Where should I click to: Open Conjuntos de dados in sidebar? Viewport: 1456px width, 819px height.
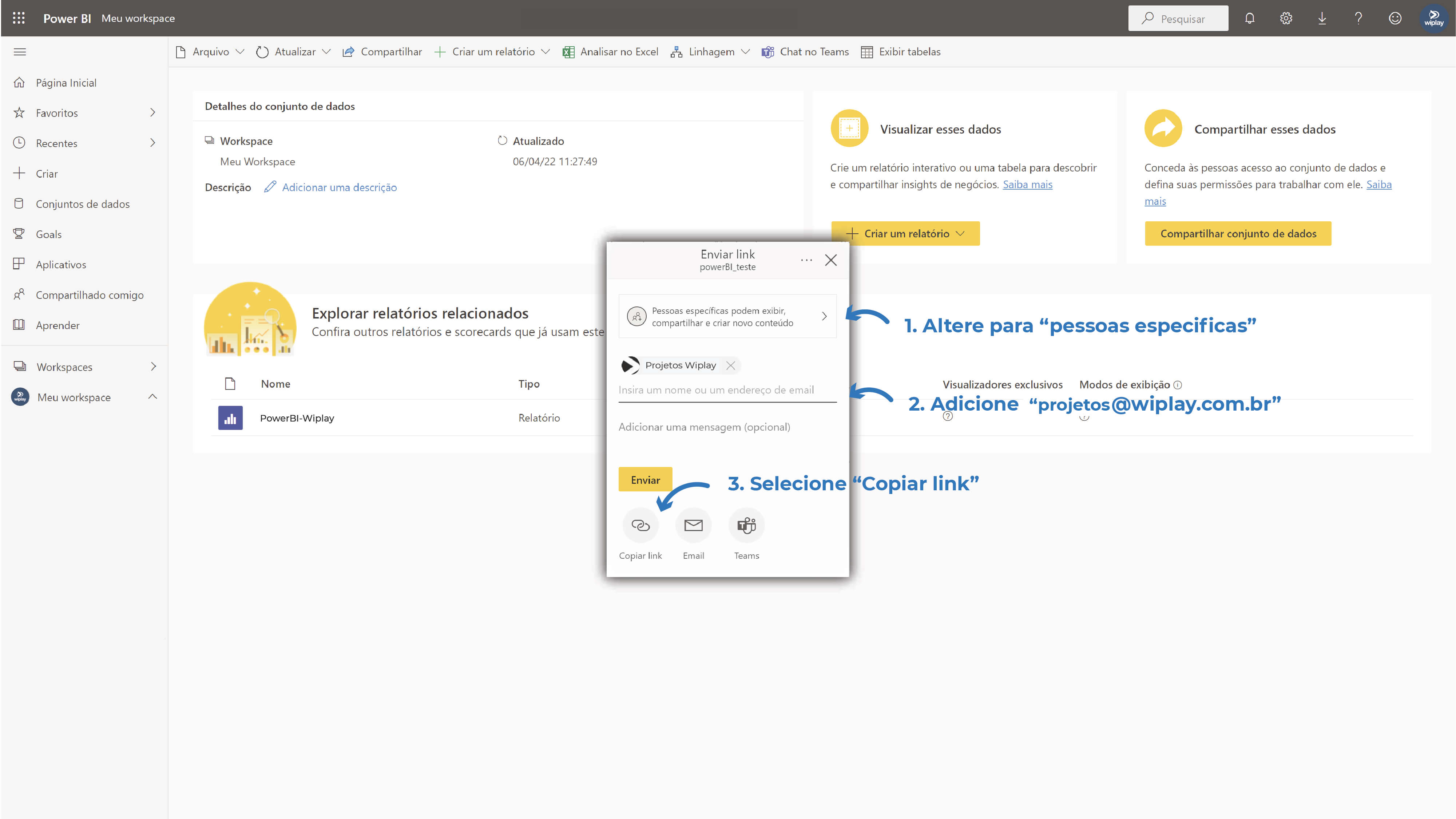pyautogui.click(x=83, y=204)
